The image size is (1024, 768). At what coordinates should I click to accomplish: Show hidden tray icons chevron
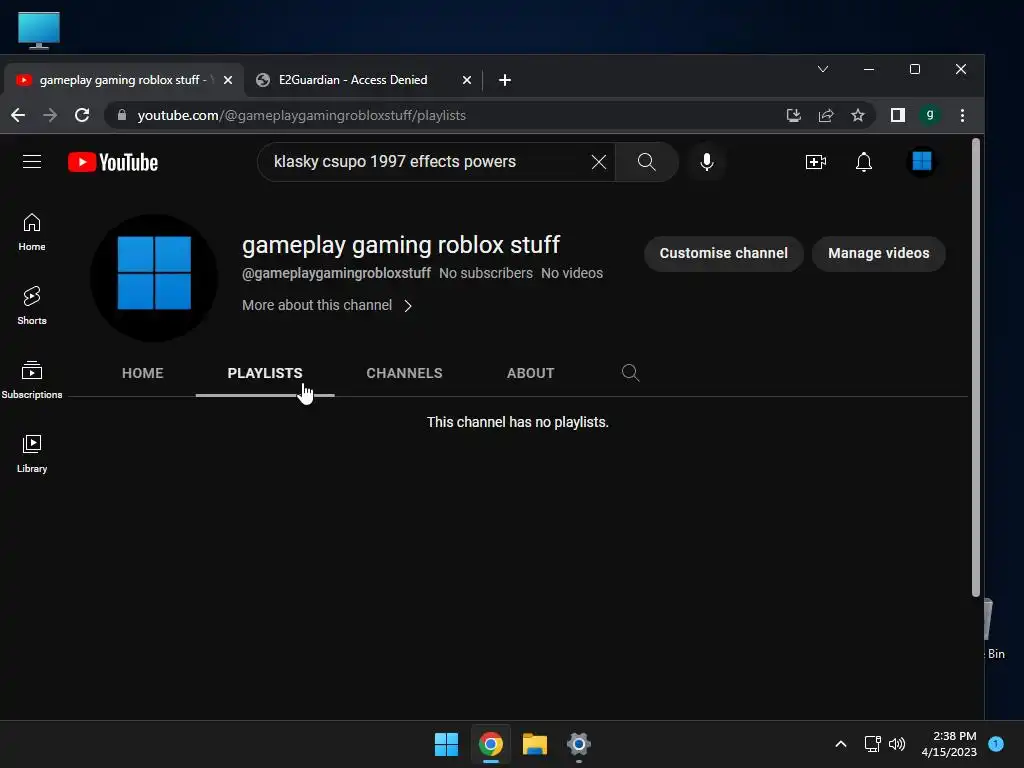(840, 744)
